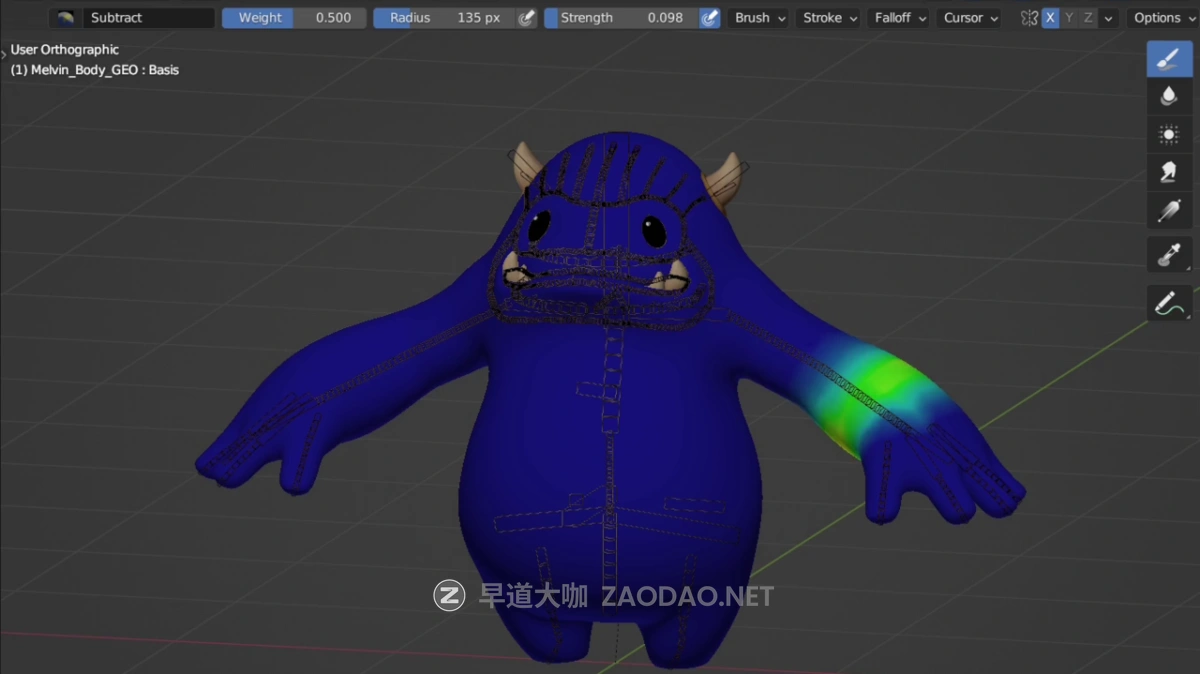This screenshot has width=1200, height=674.
Task: Toggle pressure sensitivity for Strength
Action: pos(709,18)
